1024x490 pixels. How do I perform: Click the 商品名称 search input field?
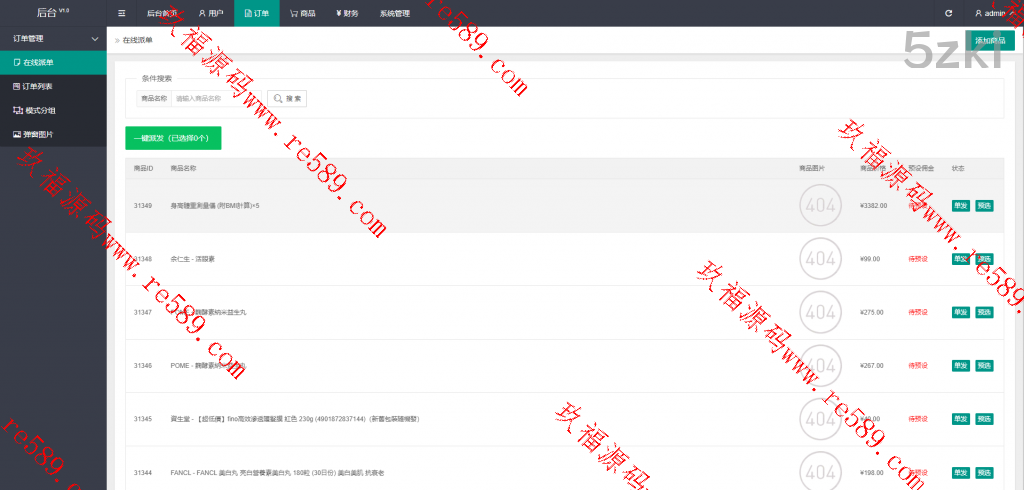coord(215,98)
